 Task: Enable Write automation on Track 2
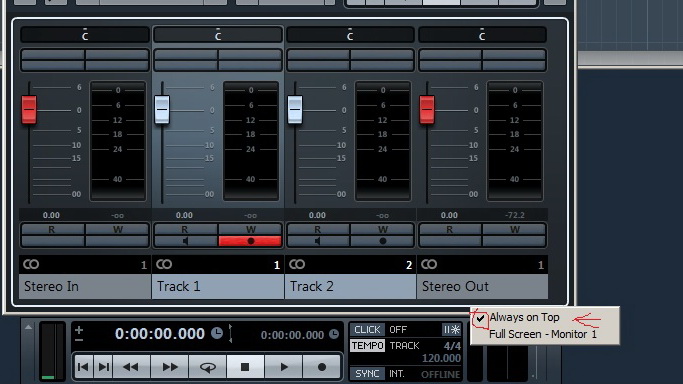(382, 229)
